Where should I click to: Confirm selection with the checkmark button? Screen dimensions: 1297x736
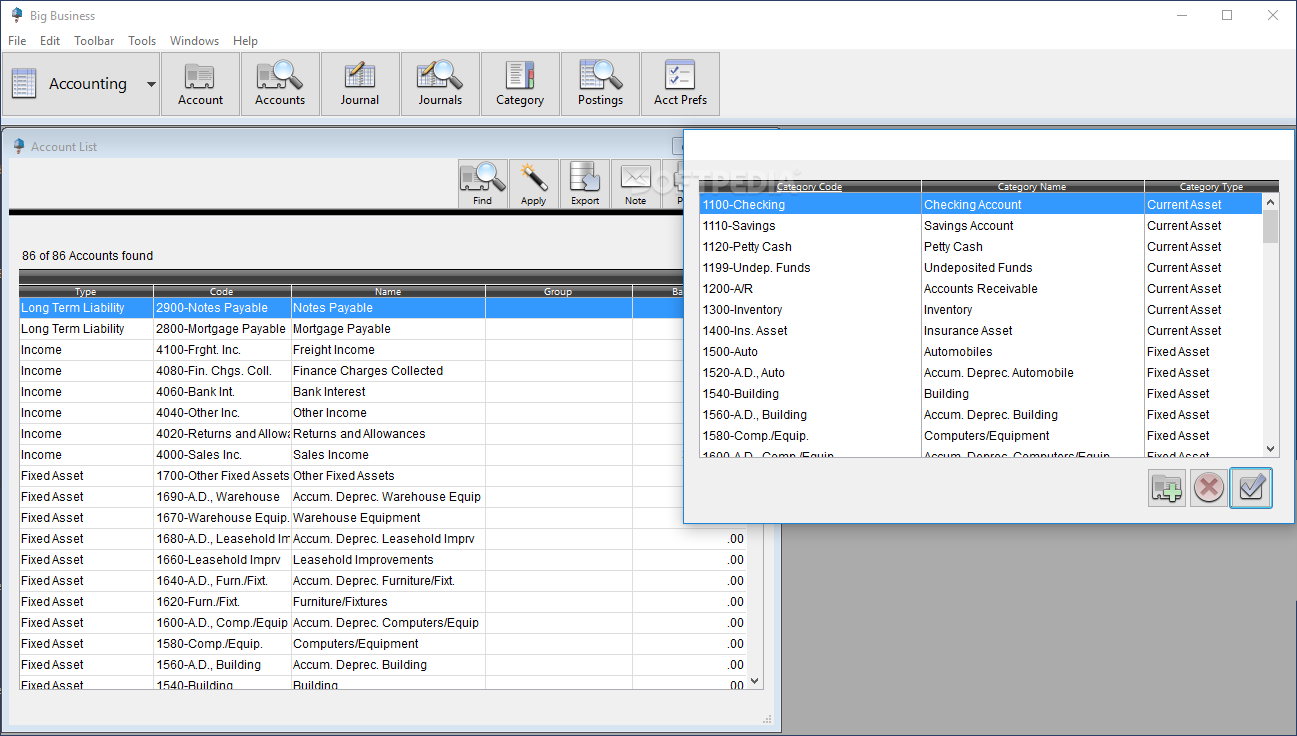tap(1251, 488)
